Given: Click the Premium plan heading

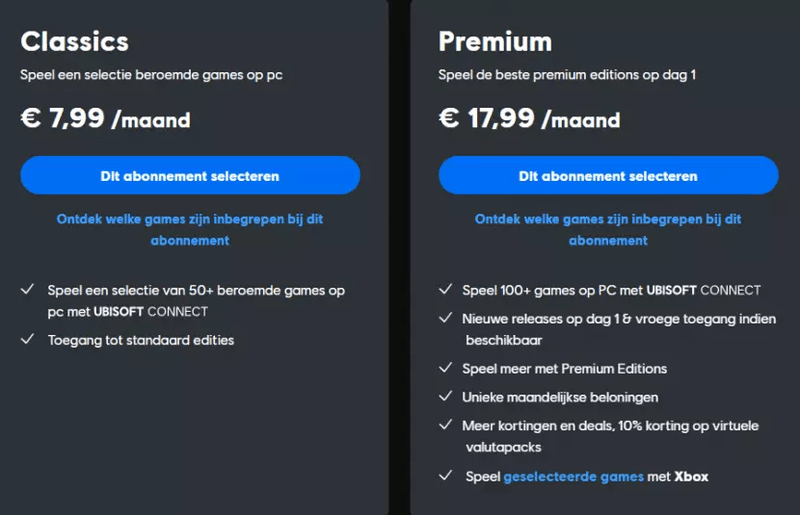Looking at the screenshot, I should click(x=495, y=41).
